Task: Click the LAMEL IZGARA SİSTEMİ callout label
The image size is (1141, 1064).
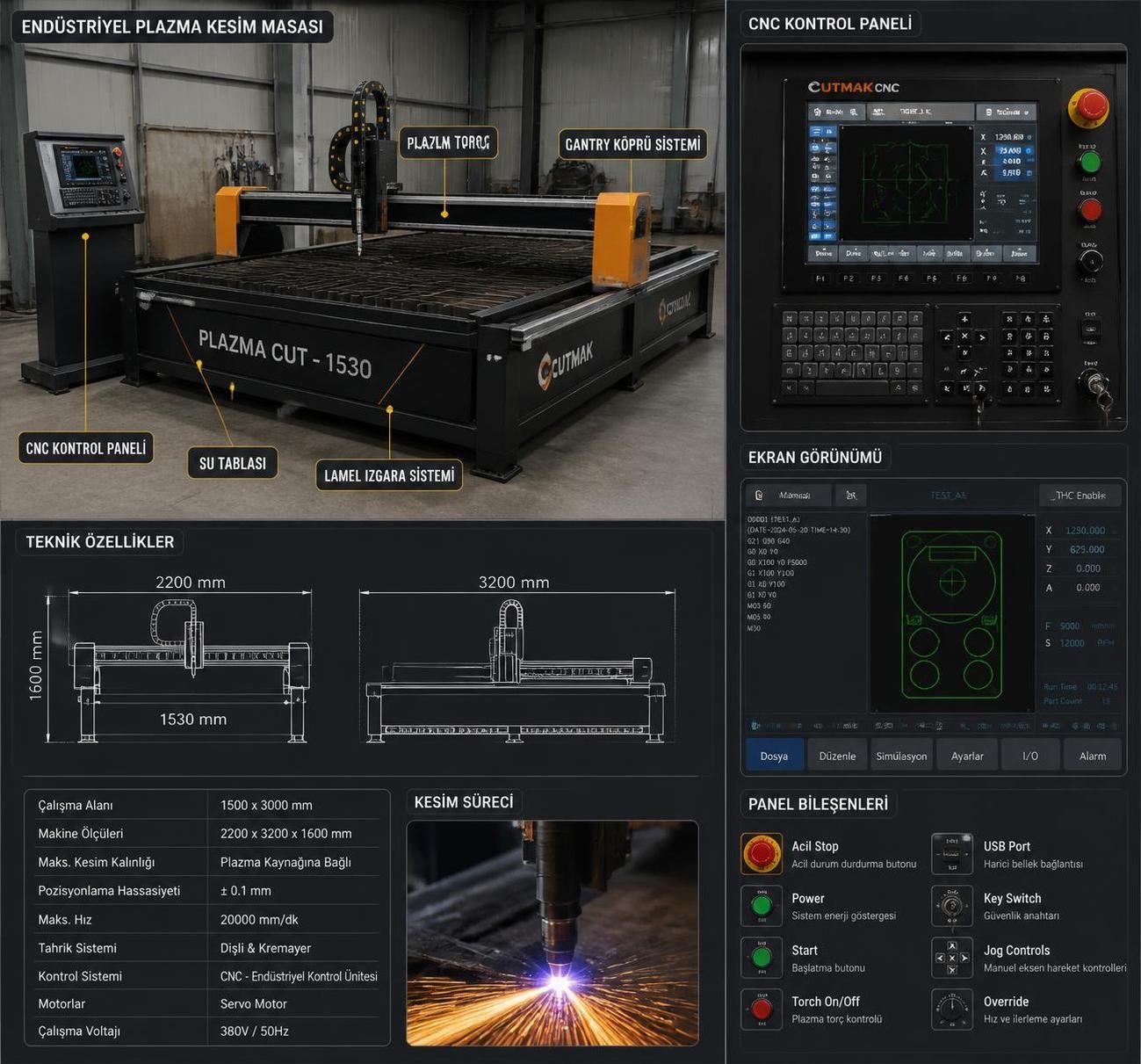Action: pyautogui.click(x=389, y=475)
